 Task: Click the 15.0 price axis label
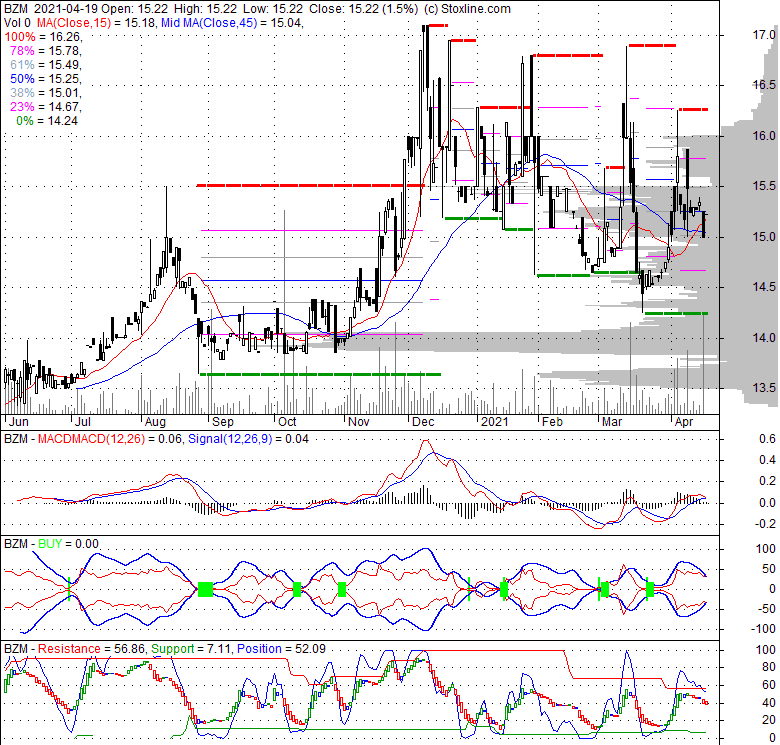(764, 236)
